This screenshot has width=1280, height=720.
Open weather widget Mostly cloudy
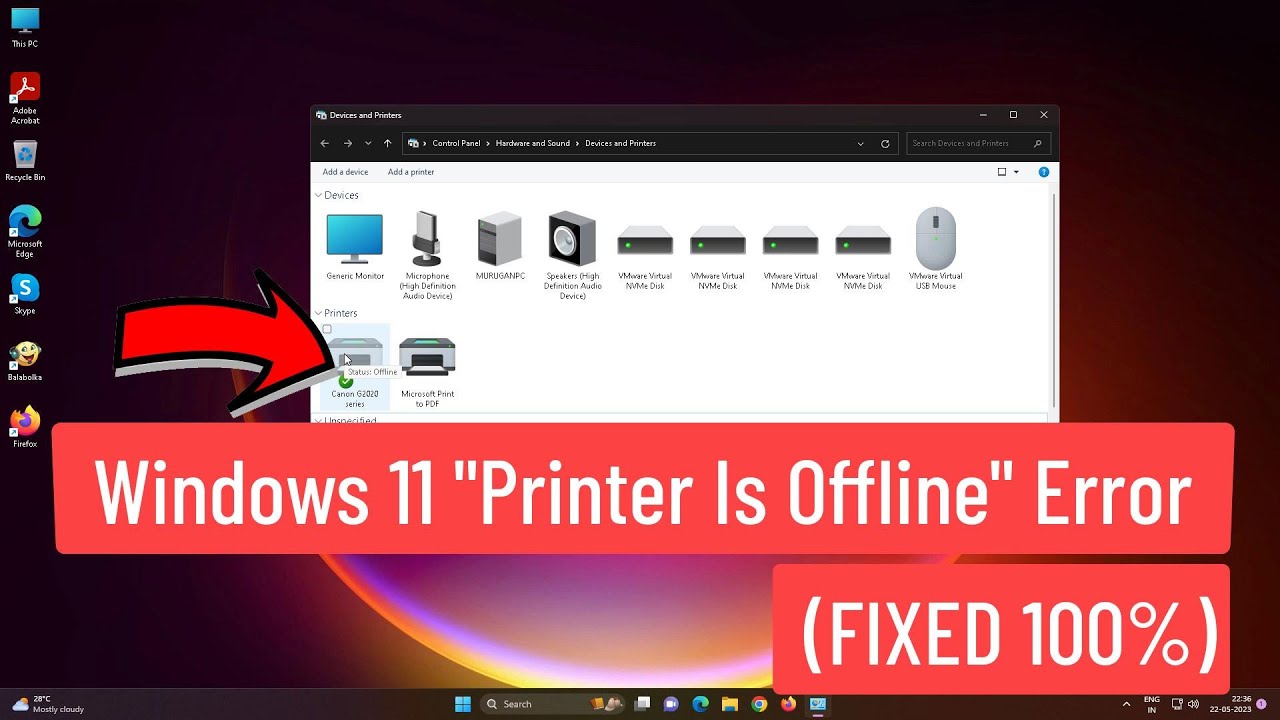48,704
